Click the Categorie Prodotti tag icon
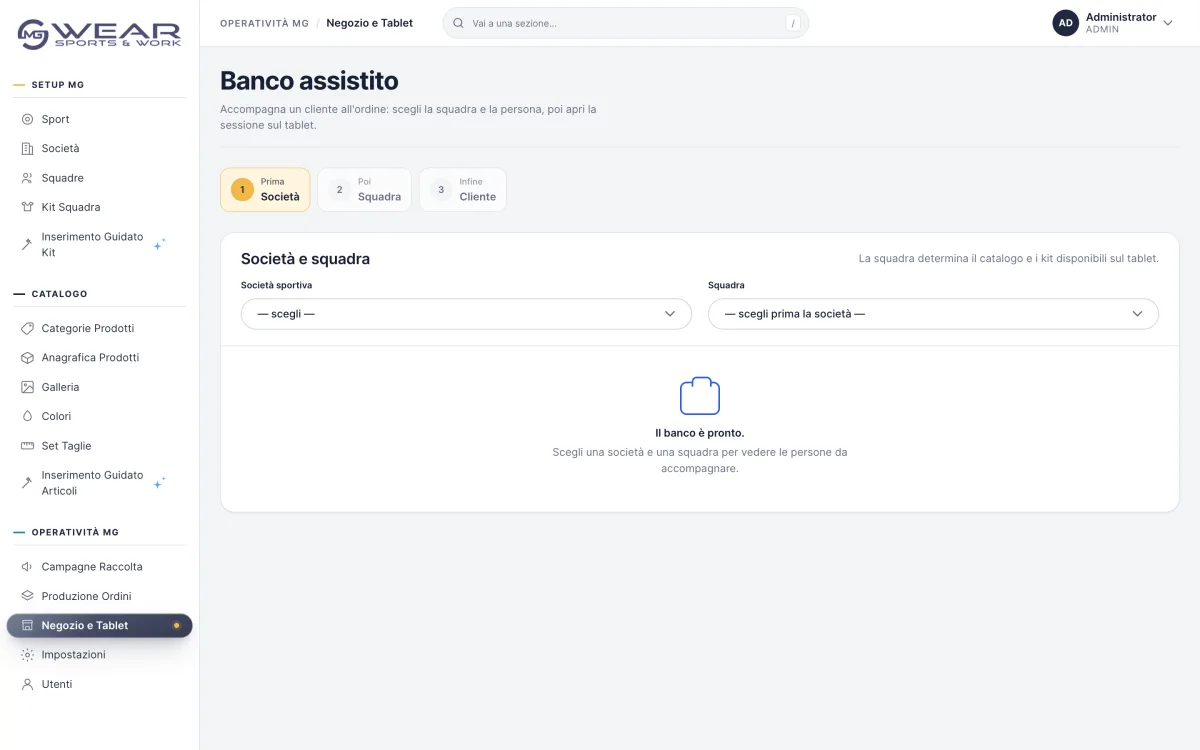 coord(27,328)
